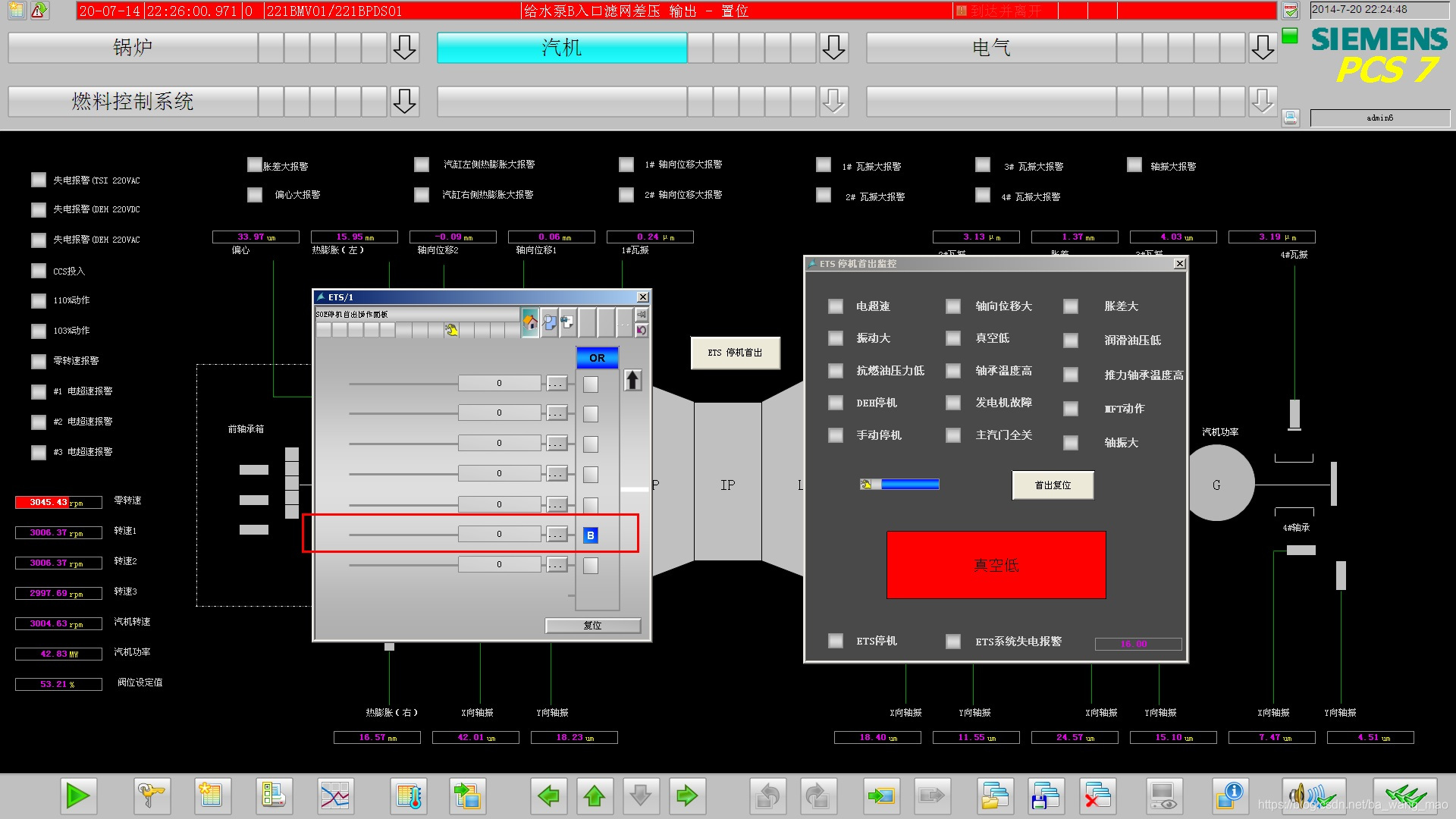Click the horn acknowledge speaker icon

[1313, 795]
